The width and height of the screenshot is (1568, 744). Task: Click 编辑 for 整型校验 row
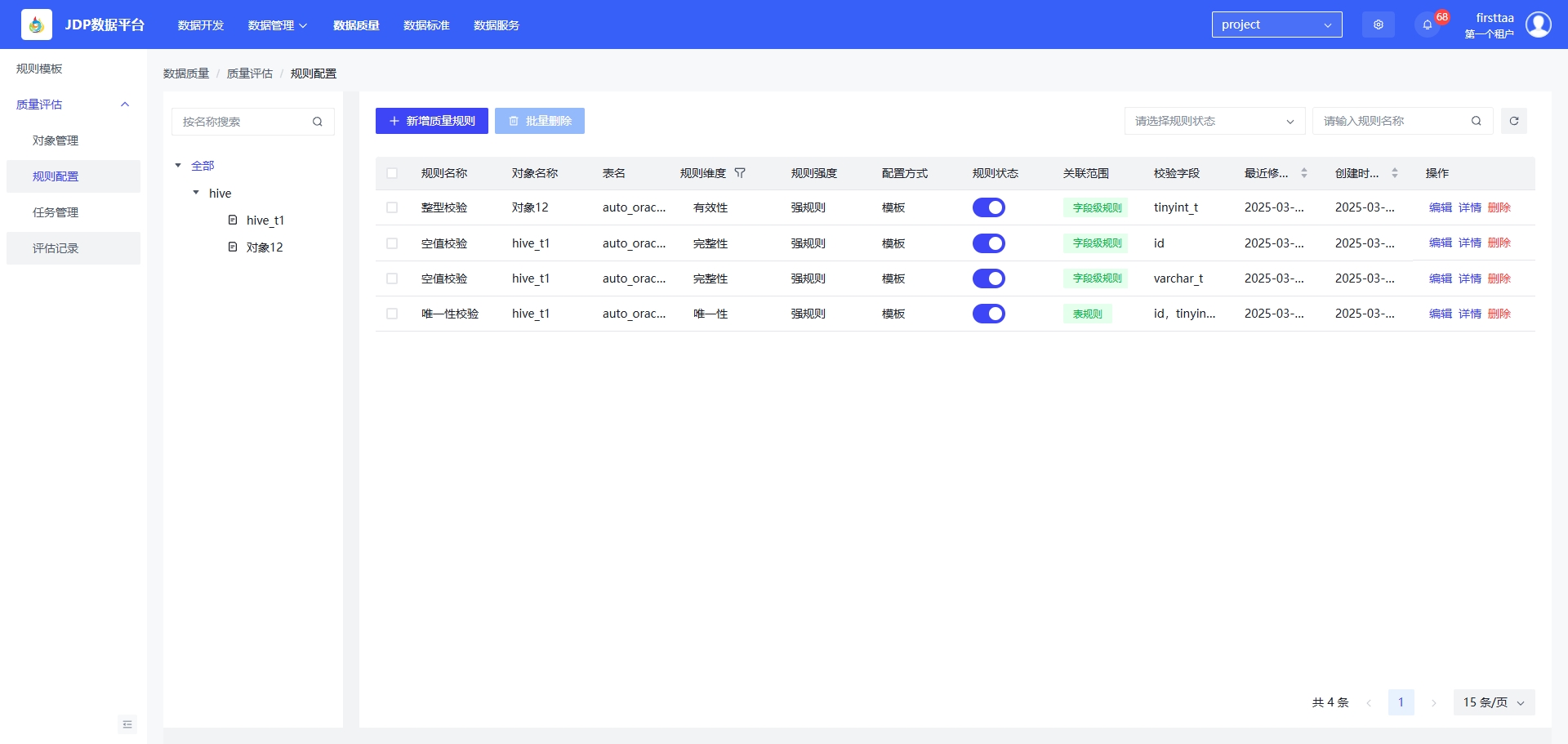point(1441,207)
